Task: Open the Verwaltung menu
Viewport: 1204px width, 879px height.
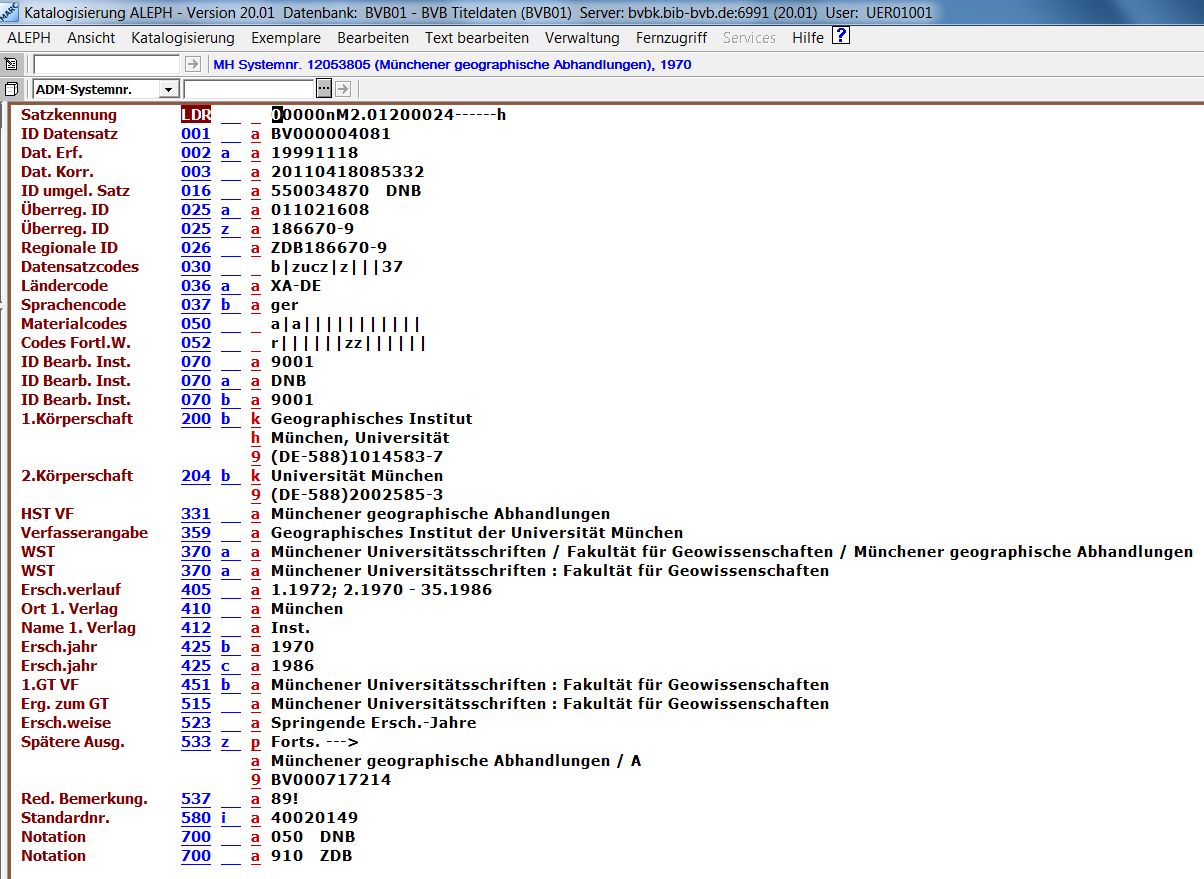Action: coord(582,38)
